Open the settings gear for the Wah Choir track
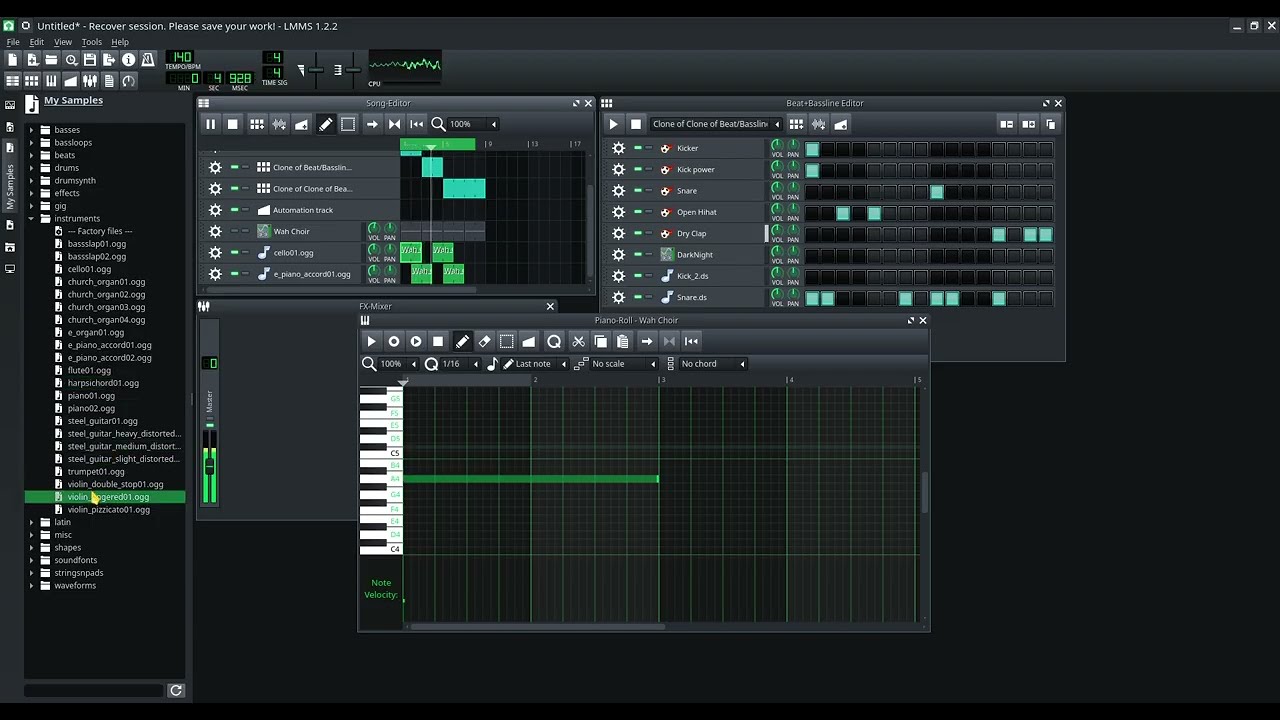Viewport: 1280px width, 720px height. coord(215,231)
